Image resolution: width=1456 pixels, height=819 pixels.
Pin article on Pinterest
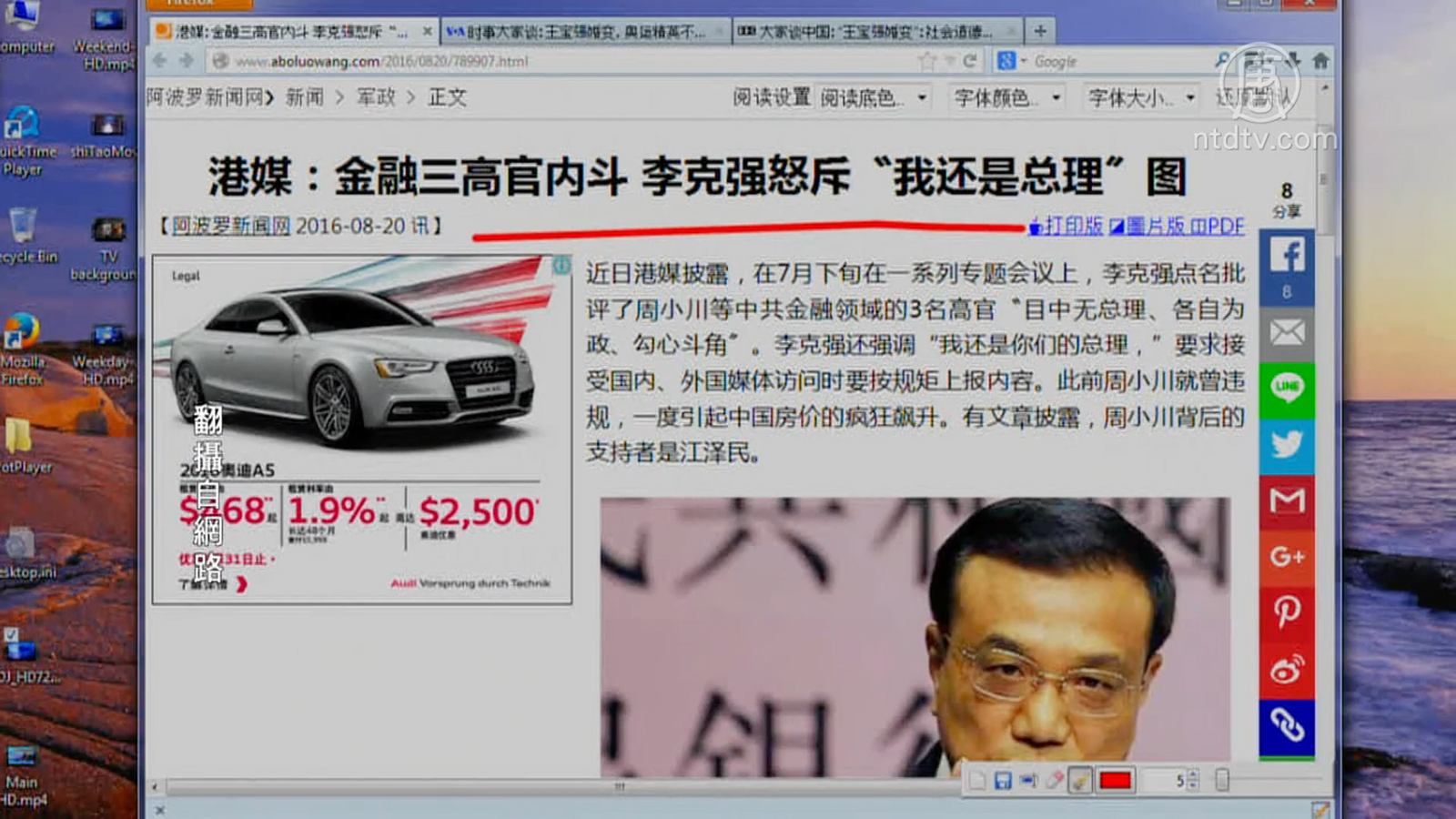coord(1286,612)
